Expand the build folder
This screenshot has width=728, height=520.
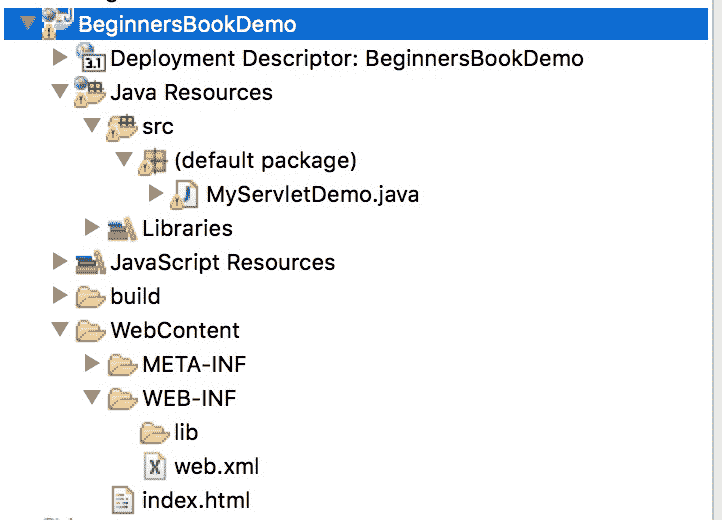tap(60, 296)
